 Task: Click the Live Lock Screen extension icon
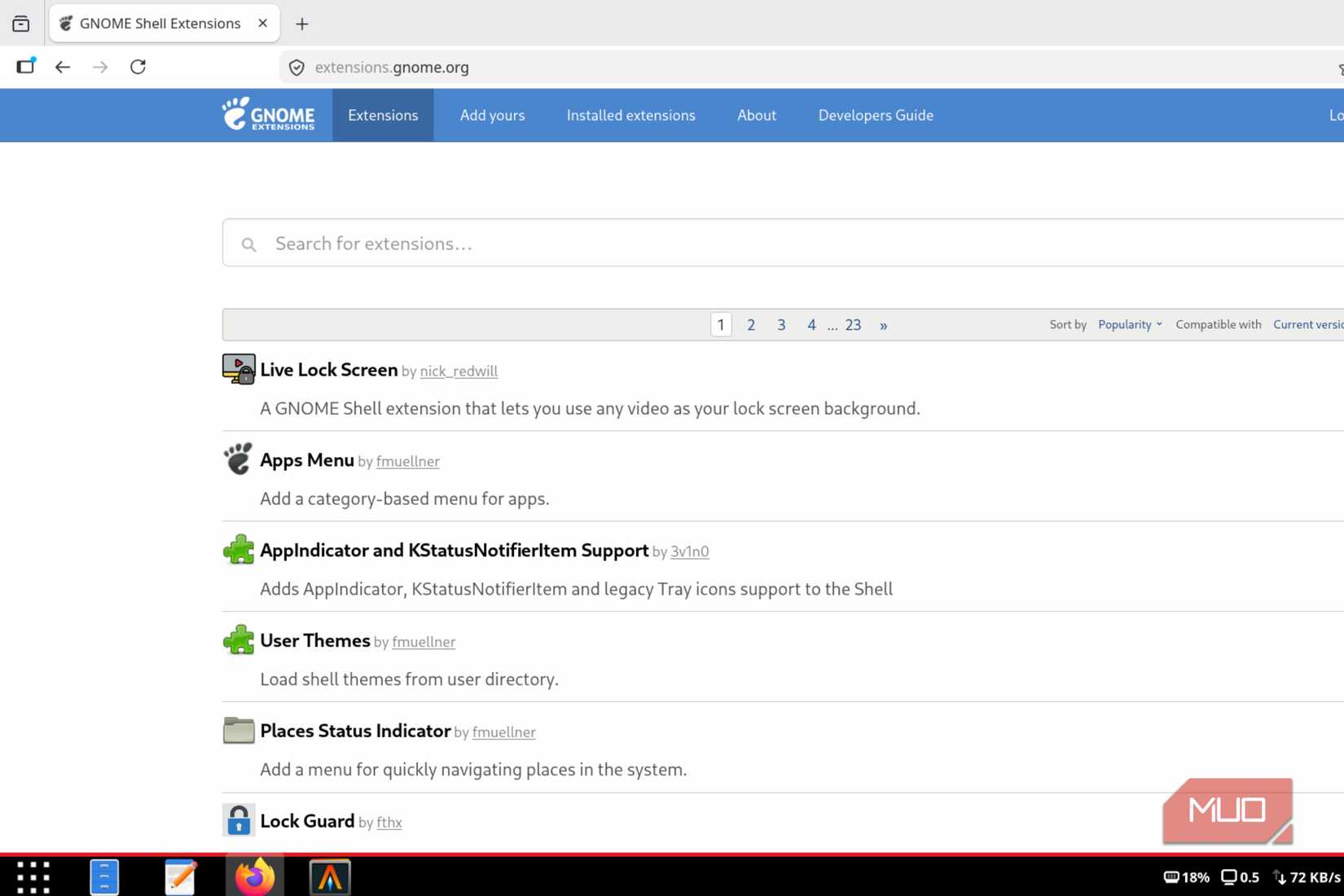[237, 369]
